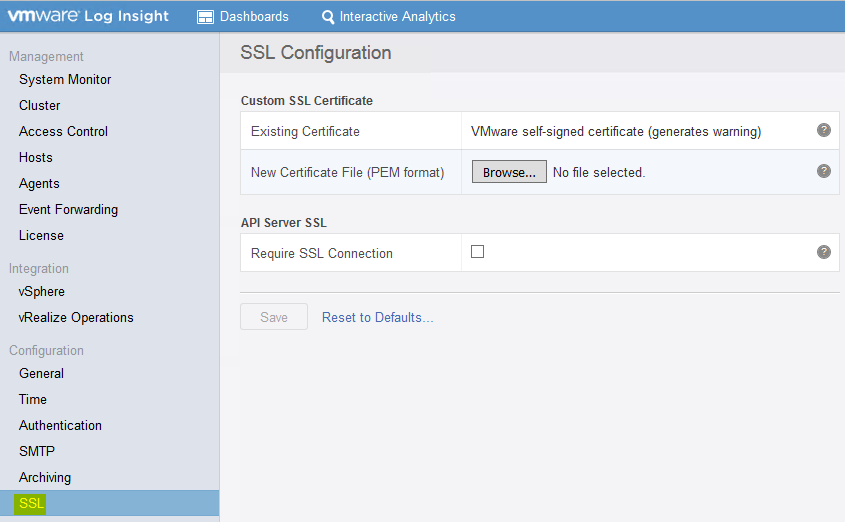Open Authentication configuration page
Image resolution: width=845 pixels, height=522 pixels.
coord(60,426)
